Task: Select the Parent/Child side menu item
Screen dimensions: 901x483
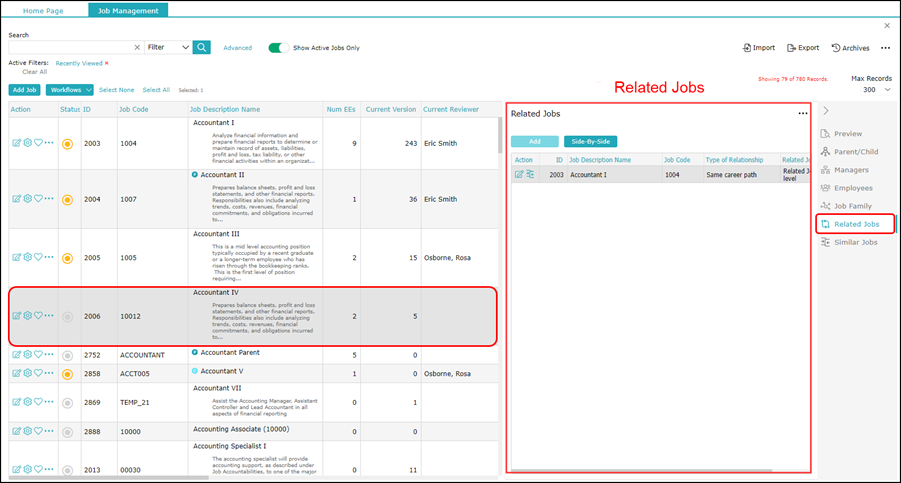Action: click(849, 152)
